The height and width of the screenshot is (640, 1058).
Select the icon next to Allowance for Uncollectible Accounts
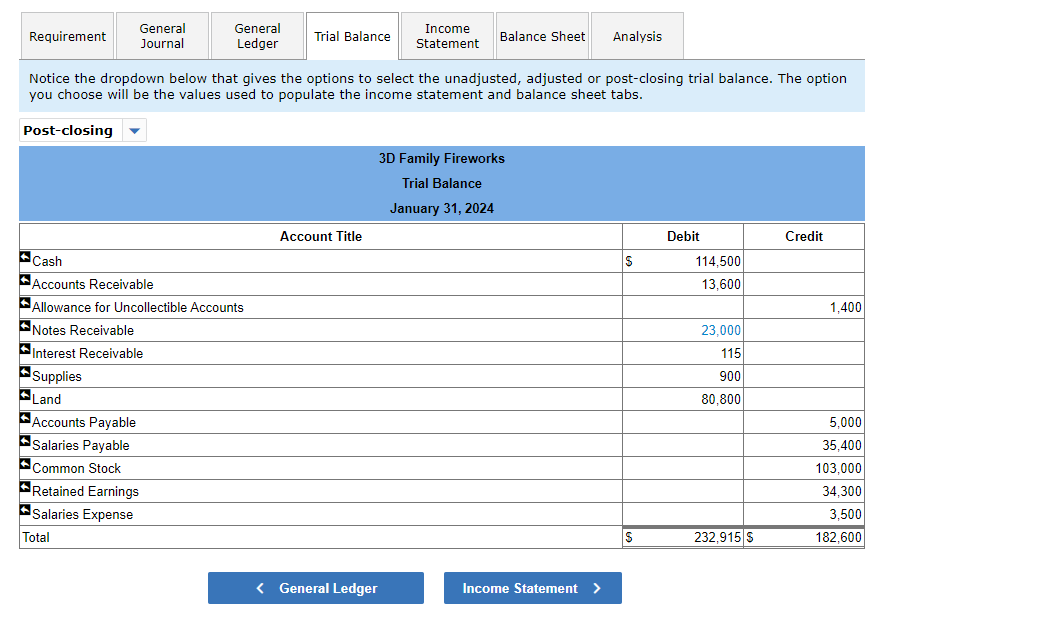click(x=23, y=305)
